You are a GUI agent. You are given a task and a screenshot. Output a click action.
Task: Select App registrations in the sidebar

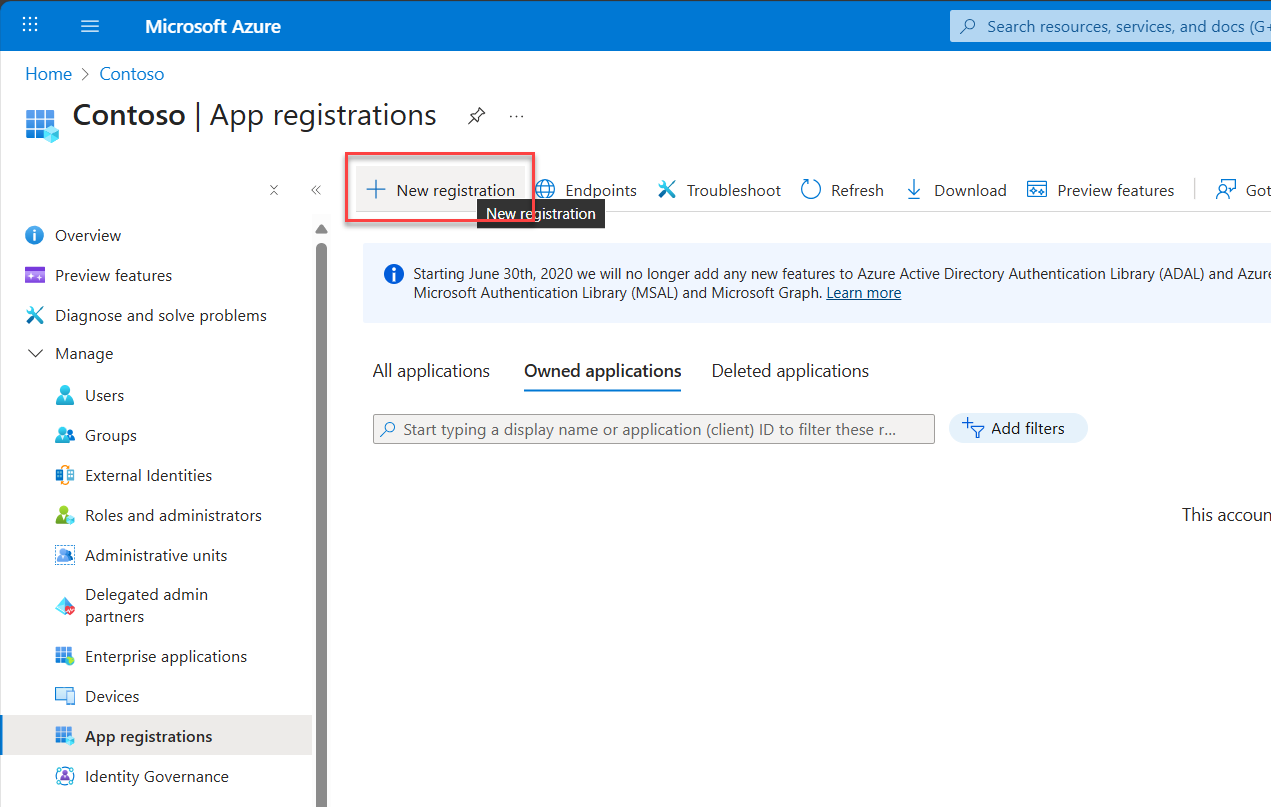(x=156, y=736)
